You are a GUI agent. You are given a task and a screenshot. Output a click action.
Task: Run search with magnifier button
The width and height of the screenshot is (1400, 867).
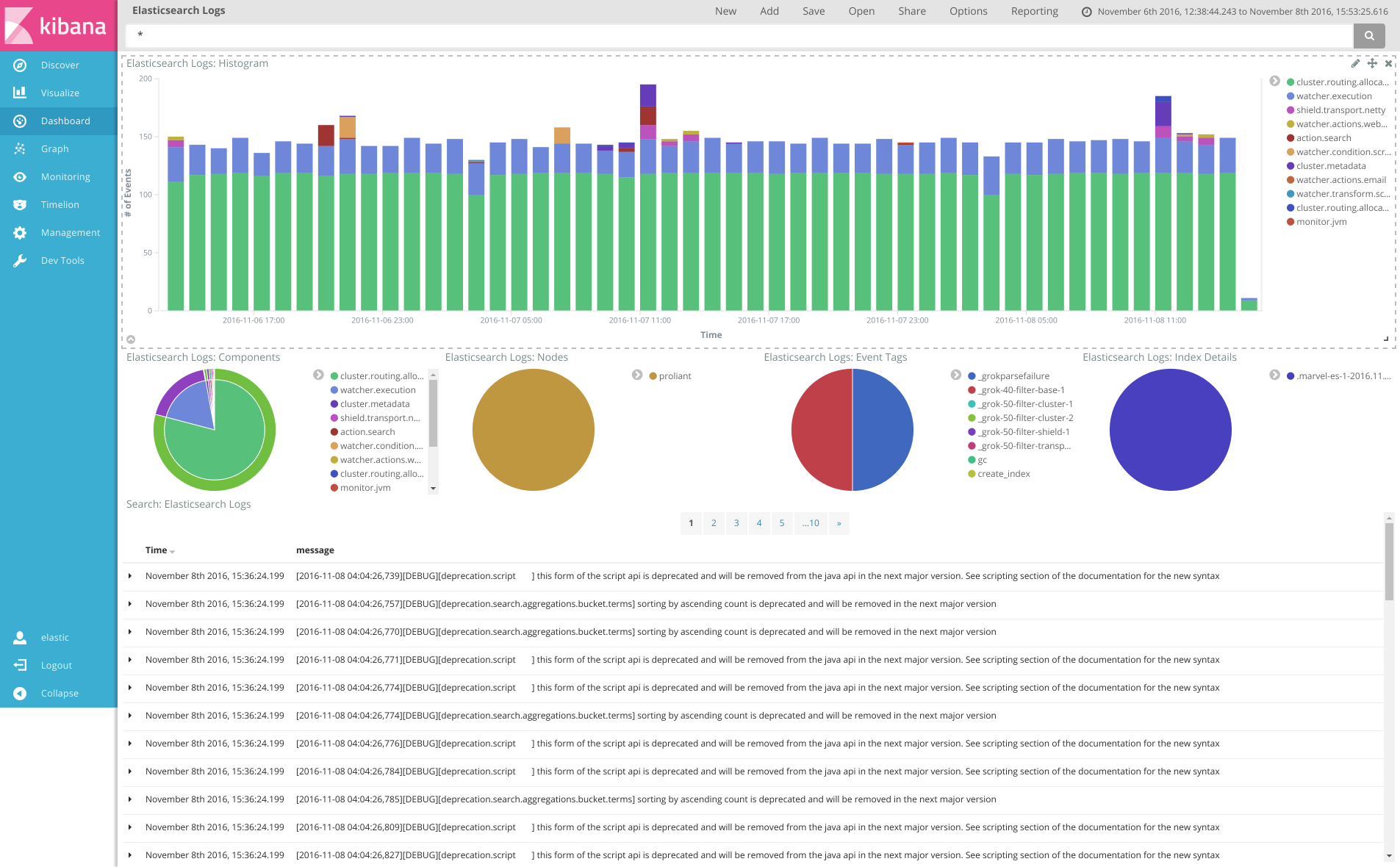pyautogui.click(x=1369, y=35)
